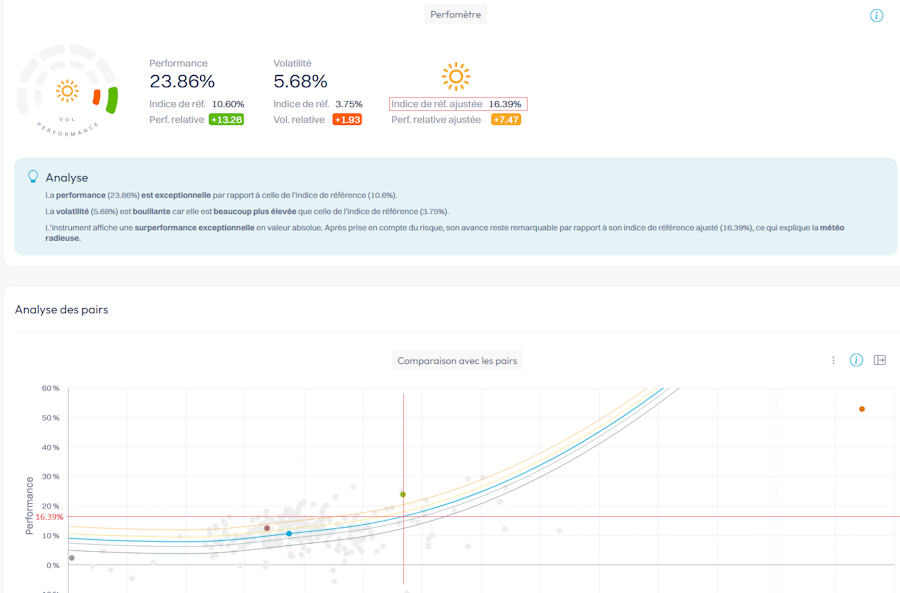Click the sun icon inside the gauge
This screenshot has width=900, height=593.
(x=67, y=91)
